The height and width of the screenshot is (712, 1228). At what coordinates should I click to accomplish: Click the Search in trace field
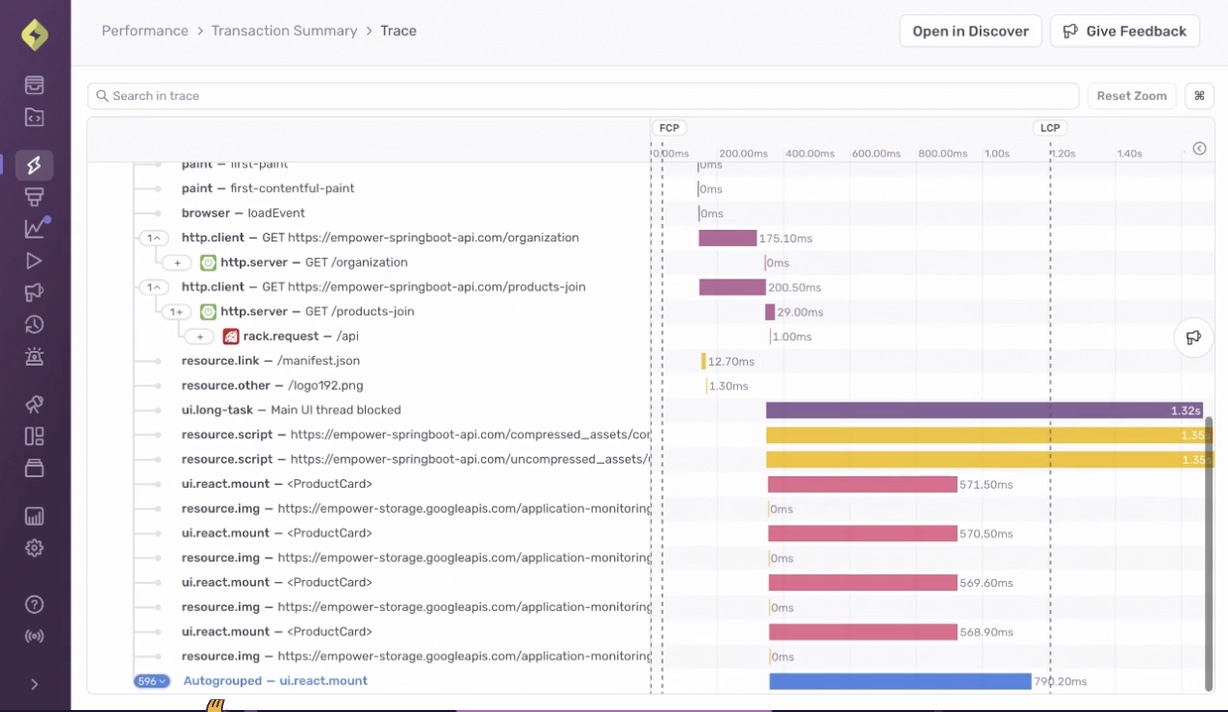[x=583, y=96]
